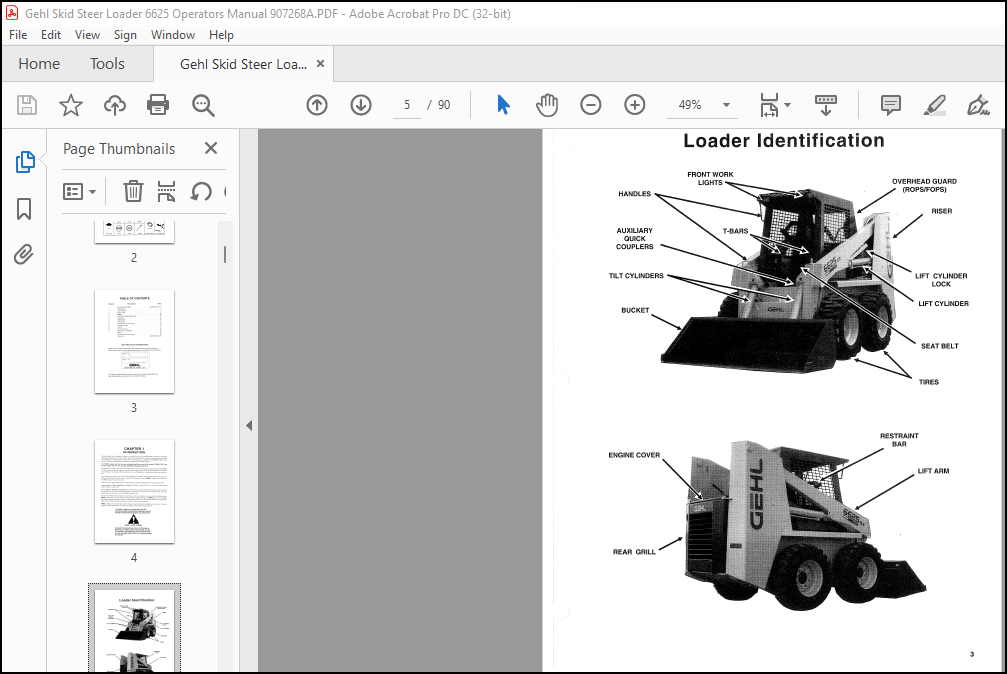Close the Gehl Skid Steer Loader tab
Image resolution: width=1007 pixels, height=674 pixels.
320,64
